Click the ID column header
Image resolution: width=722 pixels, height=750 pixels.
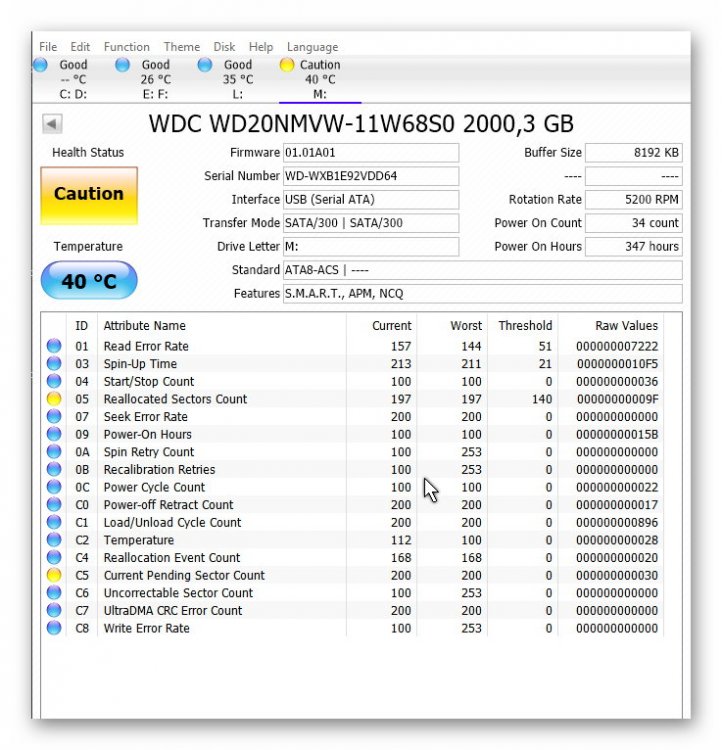(81, 326)
